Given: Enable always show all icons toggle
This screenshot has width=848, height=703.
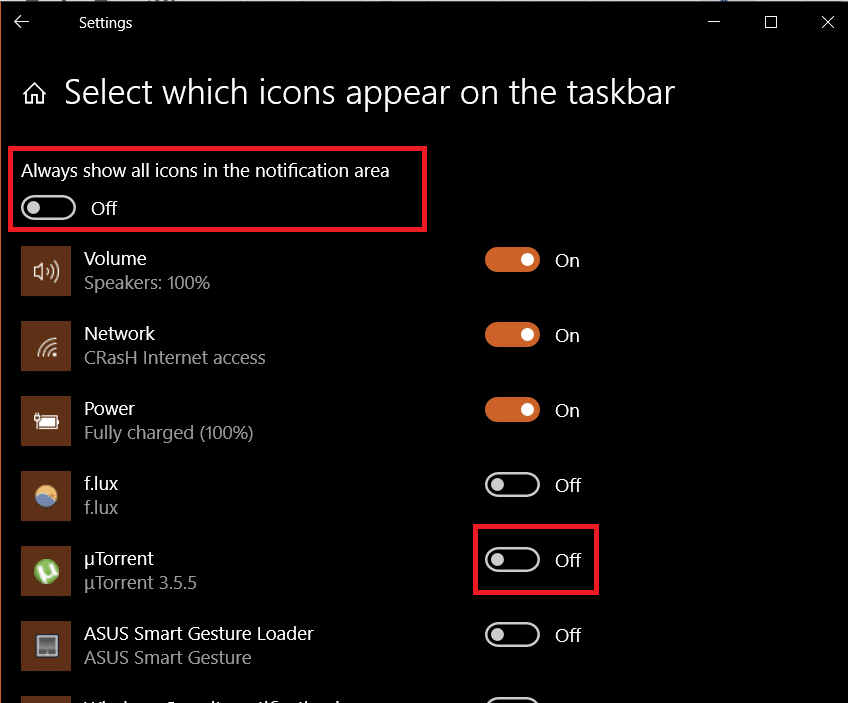Looking at the screenshot, I should coord(49,208).
